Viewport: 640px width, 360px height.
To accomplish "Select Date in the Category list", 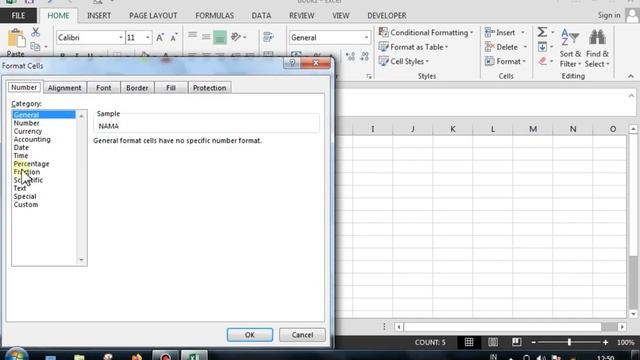I will click(x=21, y=147).
